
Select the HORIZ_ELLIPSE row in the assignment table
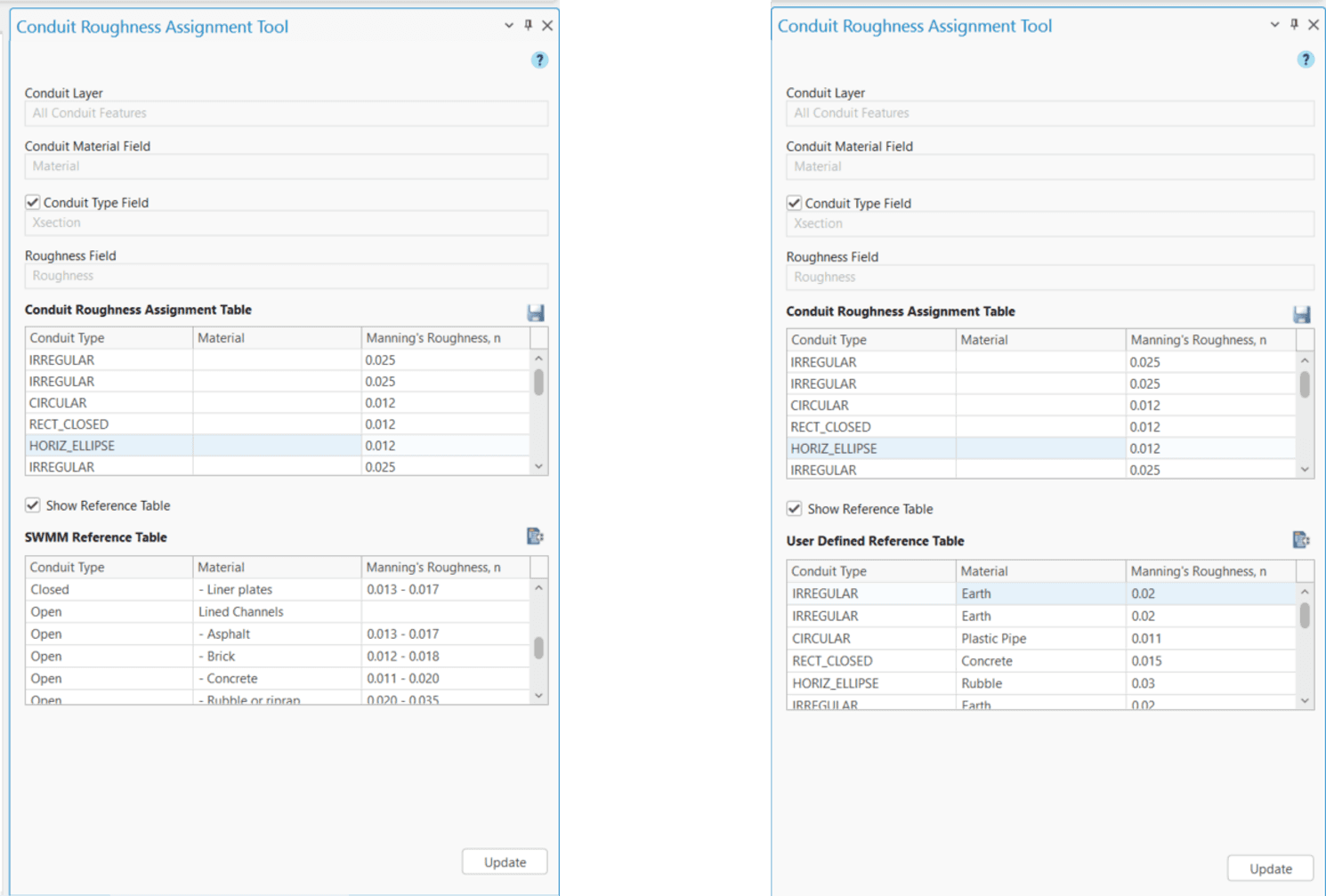[178, 445]
